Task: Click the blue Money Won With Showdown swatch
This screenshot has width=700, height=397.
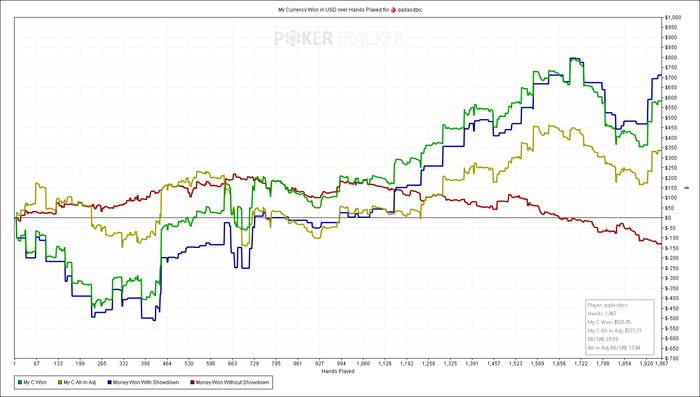Action: pyautogui.click(x=109, y=382)
